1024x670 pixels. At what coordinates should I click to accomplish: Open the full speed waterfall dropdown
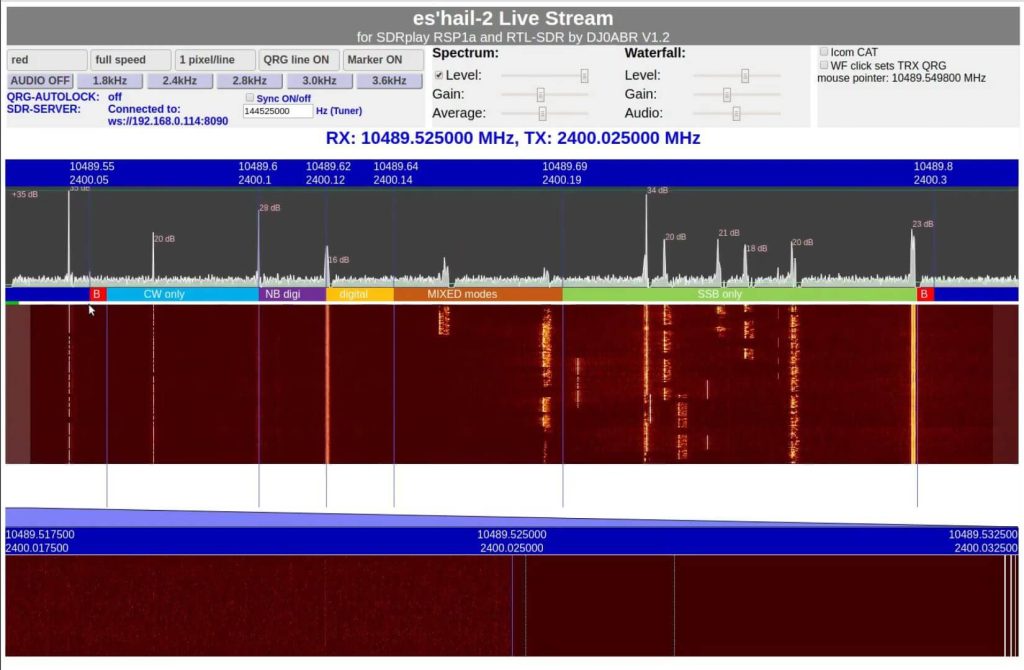(x=129, y=60)
